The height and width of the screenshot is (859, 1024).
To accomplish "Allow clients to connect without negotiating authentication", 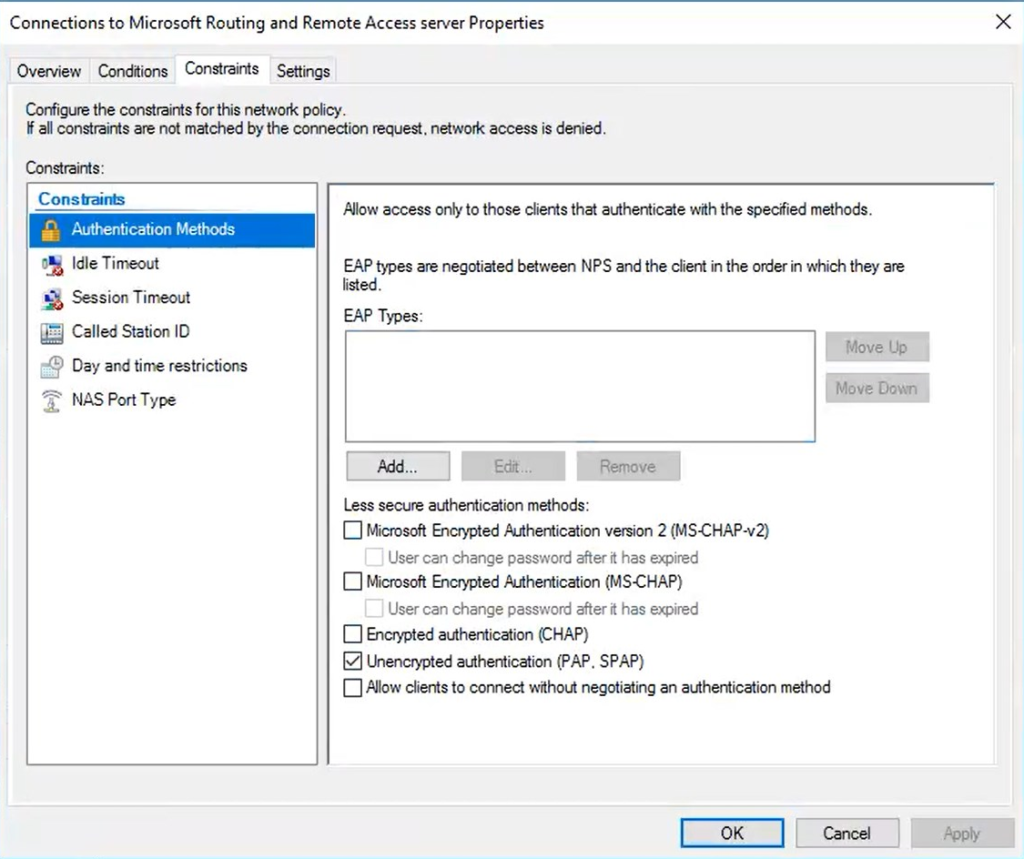I will (x=352, y=688).
